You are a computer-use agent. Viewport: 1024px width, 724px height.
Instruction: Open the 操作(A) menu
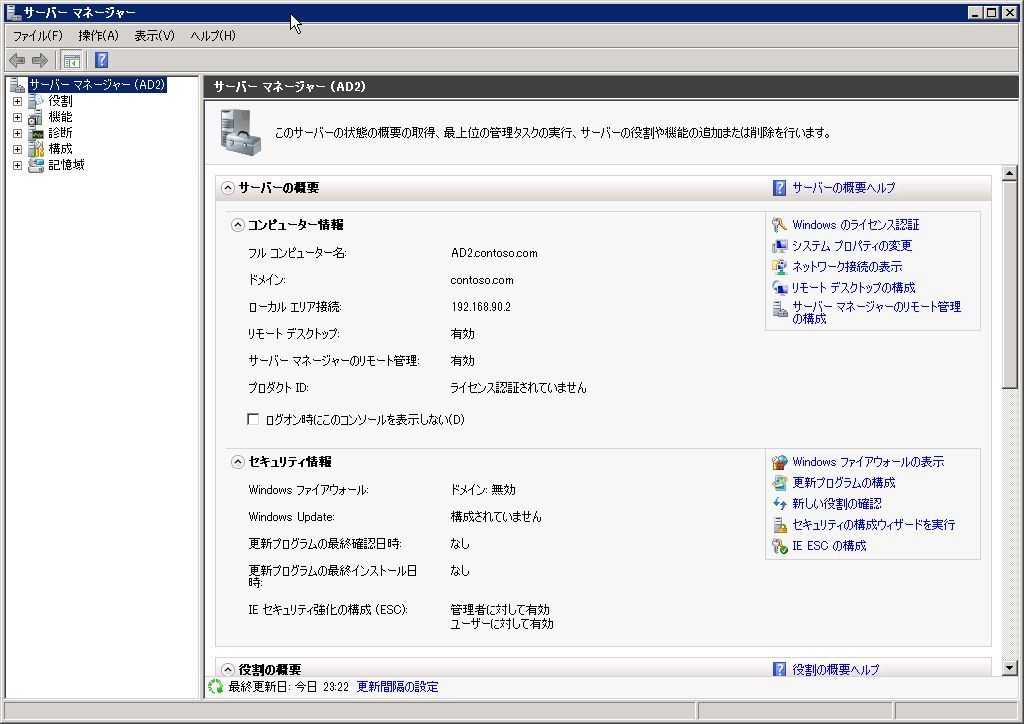[99, 36]
